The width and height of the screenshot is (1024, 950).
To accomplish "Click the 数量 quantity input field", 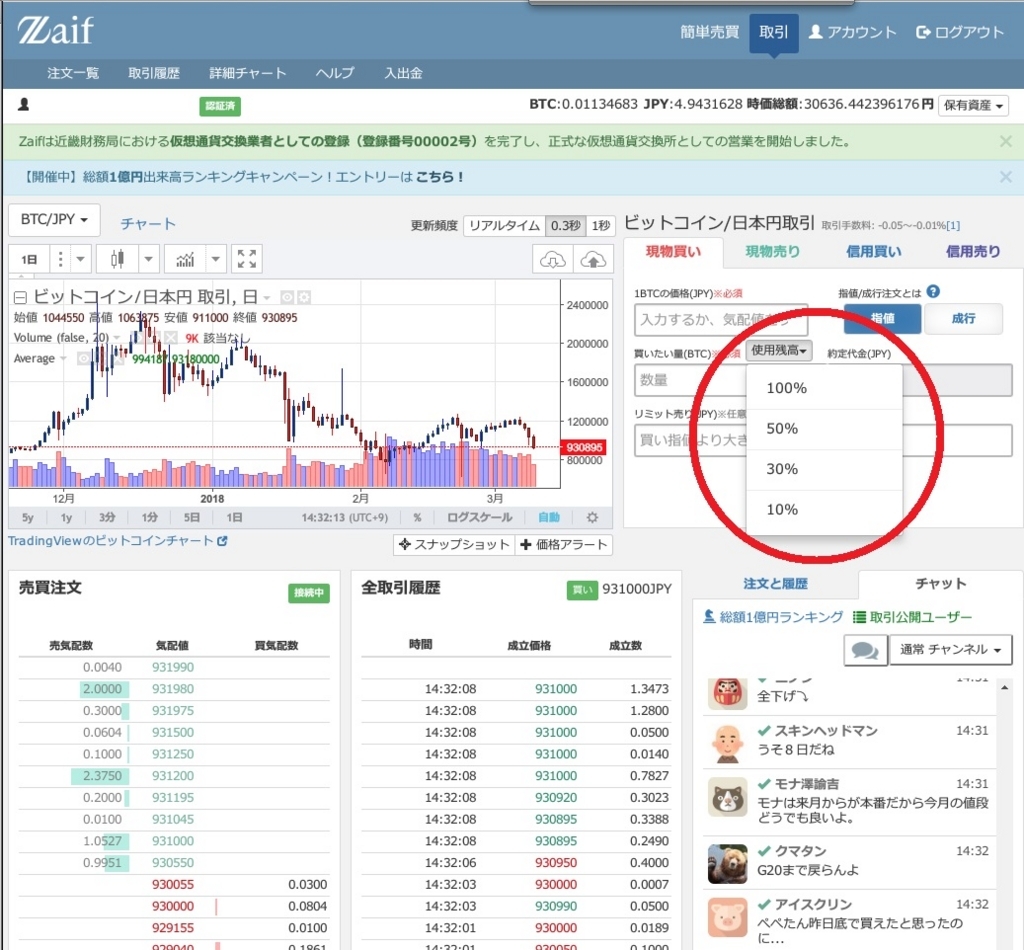I will 690,380.
